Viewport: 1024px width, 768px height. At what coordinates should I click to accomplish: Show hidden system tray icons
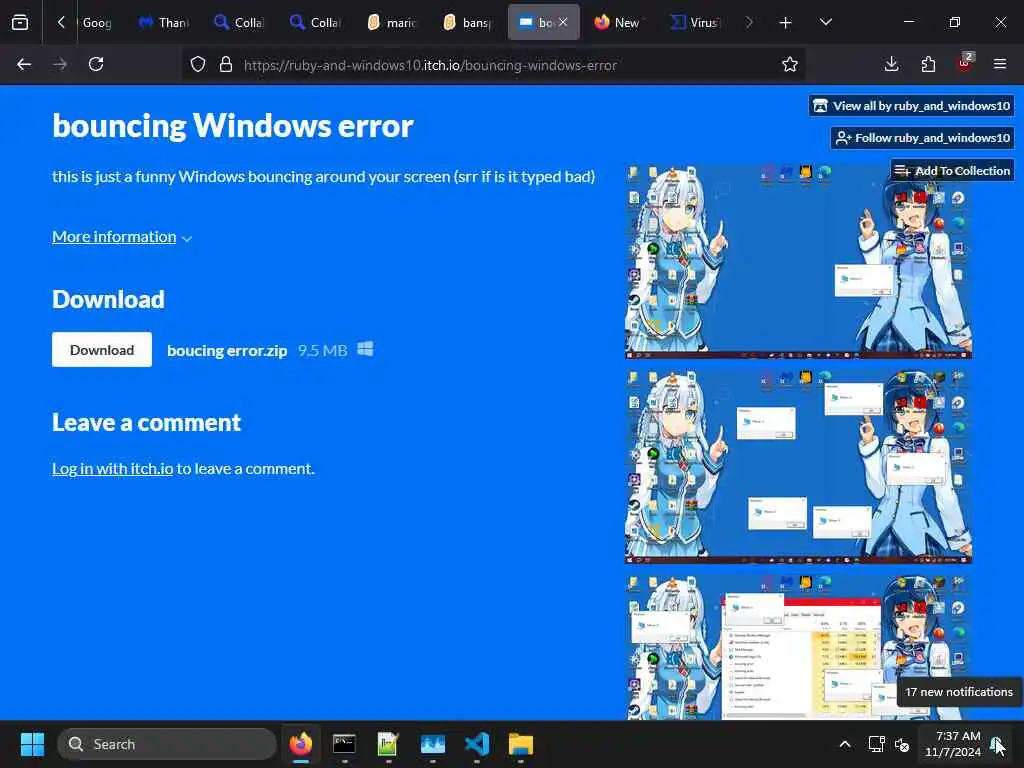[x=844, y=744]
